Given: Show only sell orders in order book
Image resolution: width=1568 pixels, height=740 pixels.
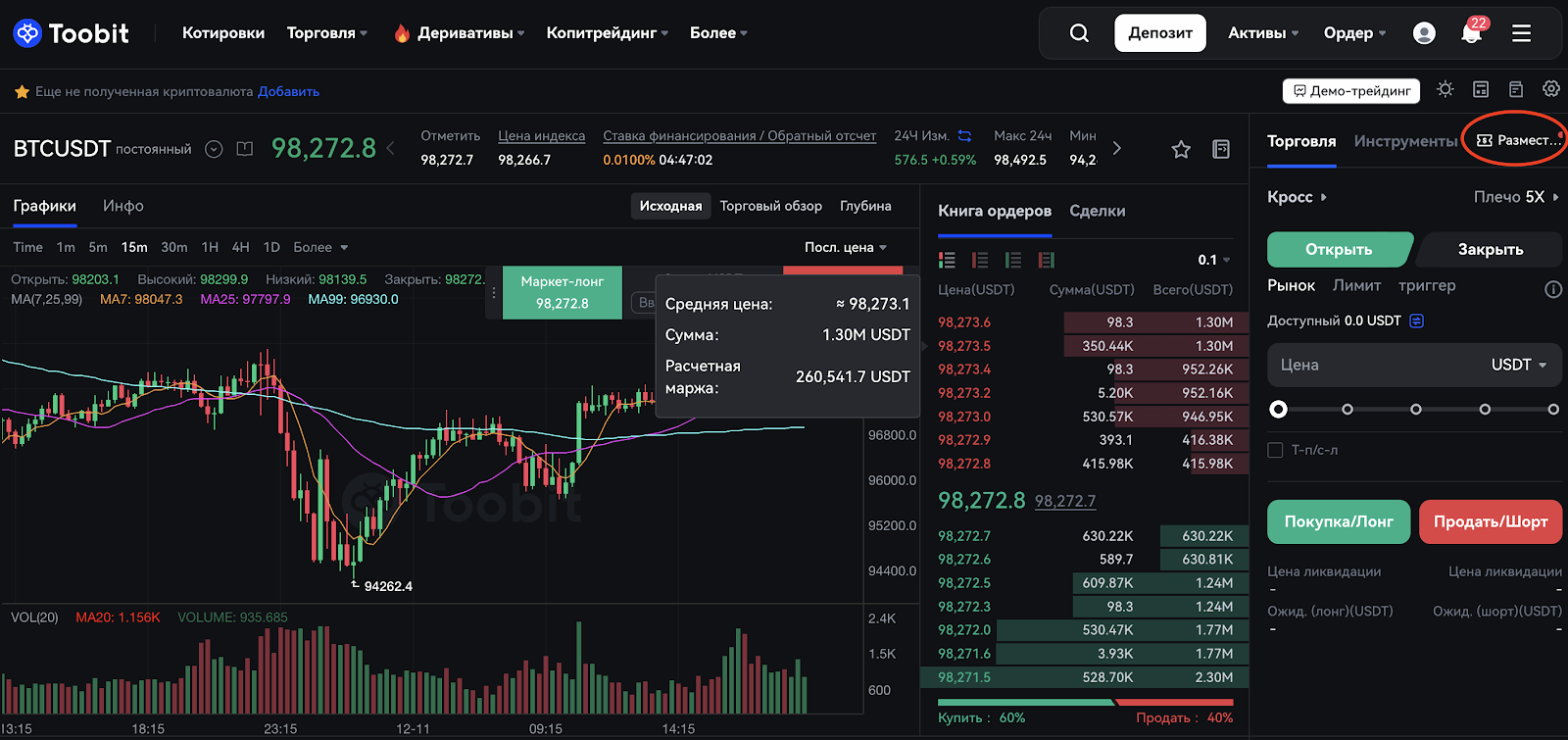Looking at the screenshot, I should tap(980, 260).
